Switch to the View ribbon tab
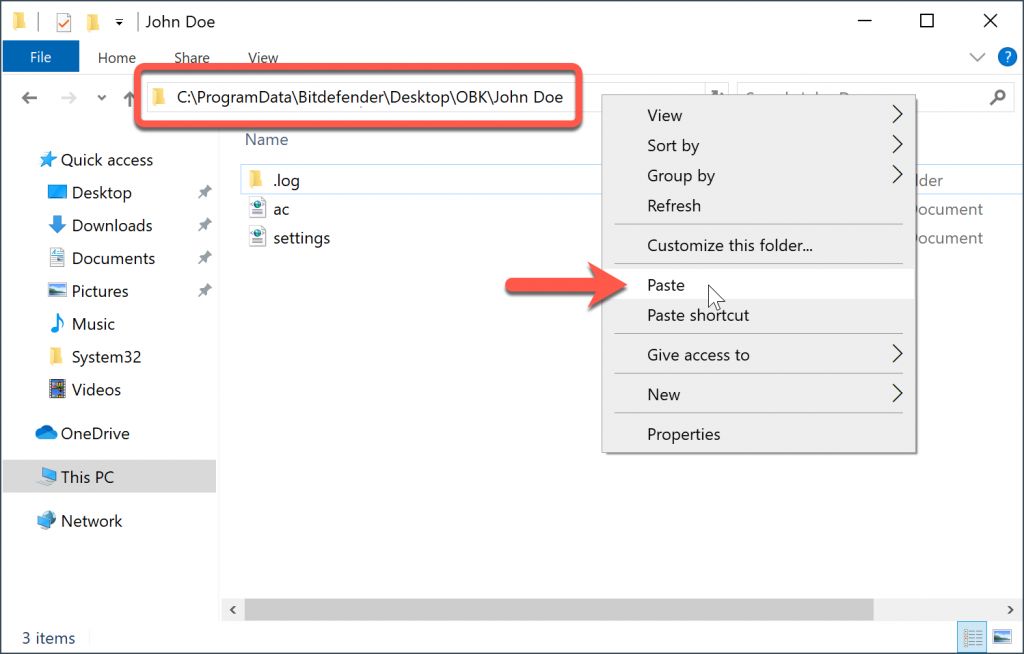Image resolution: width=1024 pixels, height=654 pixels. tap(262, 57)
